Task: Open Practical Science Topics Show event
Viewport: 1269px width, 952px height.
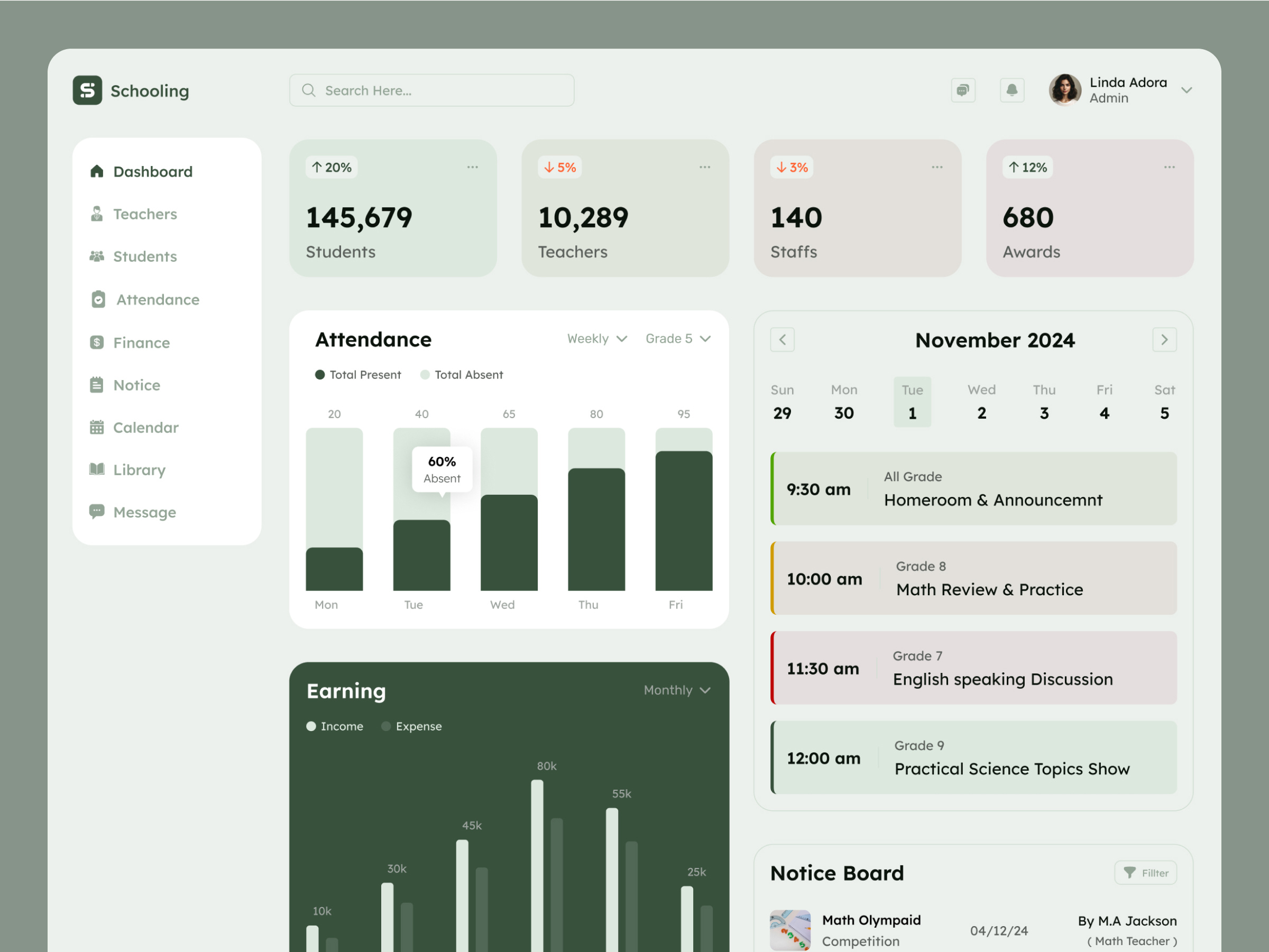Action: pyautogui.click(x=973, y=757)
